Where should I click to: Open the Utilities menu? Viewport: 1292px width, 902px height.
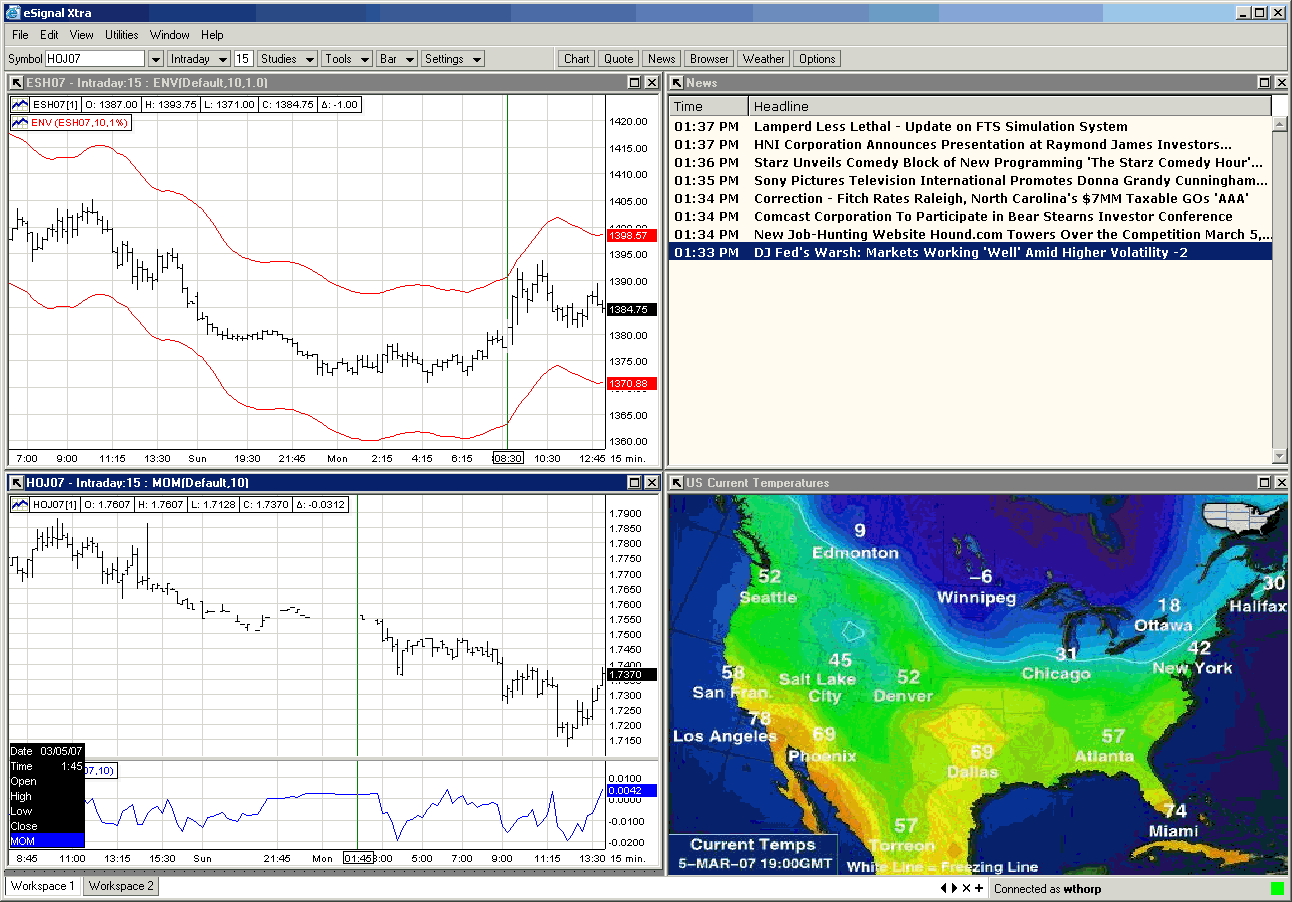121,34
